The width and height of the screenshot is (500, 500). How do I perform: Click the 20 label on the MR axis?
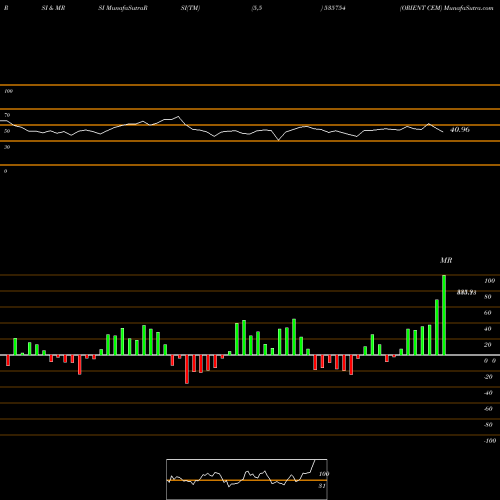[488, 345]
